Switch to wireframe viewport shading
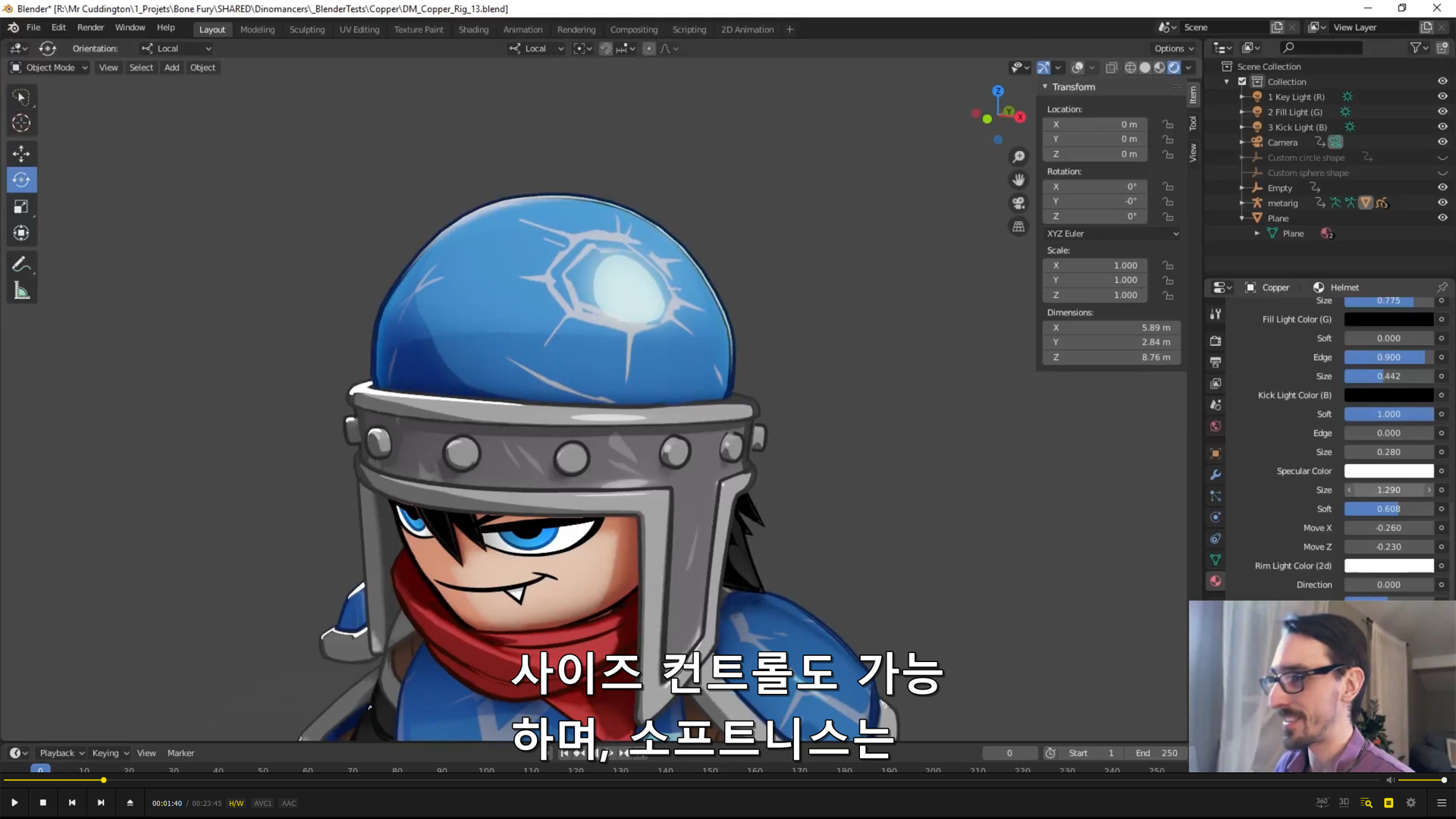Screen dimensions: 1456x819 (x=1131, y=67)
